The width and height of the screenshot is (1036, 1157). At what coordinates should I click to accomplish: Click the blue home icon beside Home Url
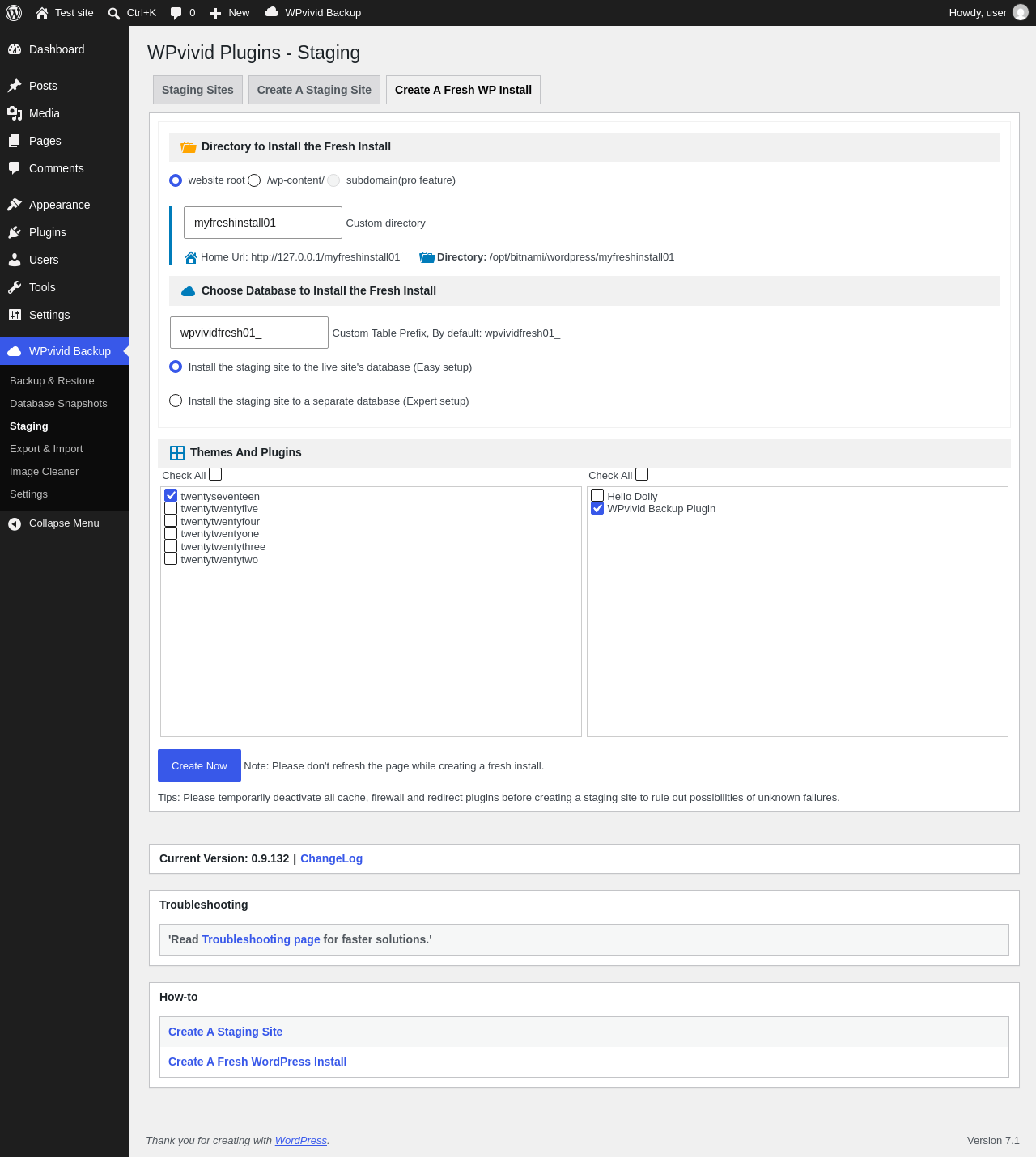click(x=191, y=257)
